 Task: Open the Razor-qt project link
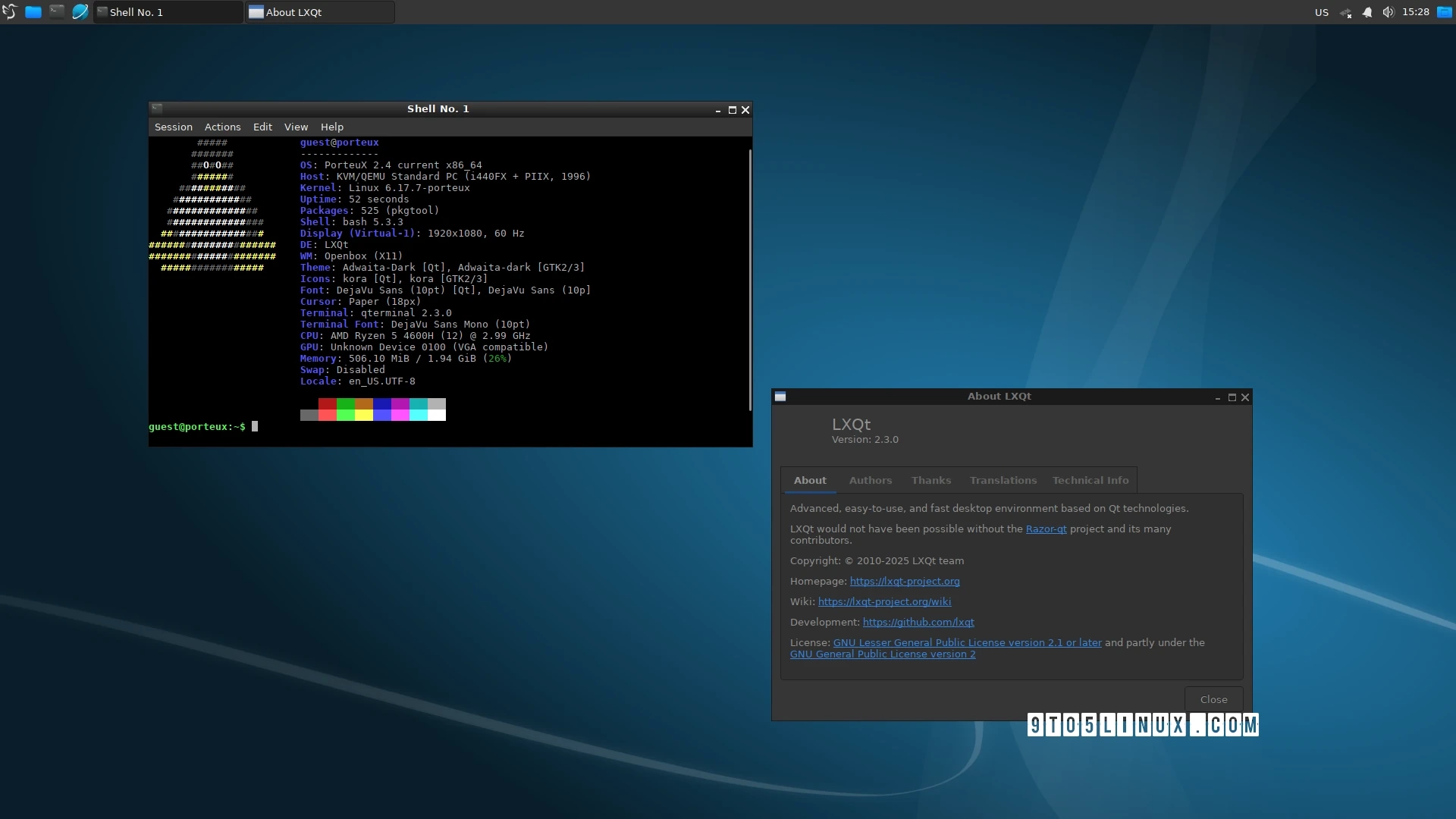point(1046,529)
